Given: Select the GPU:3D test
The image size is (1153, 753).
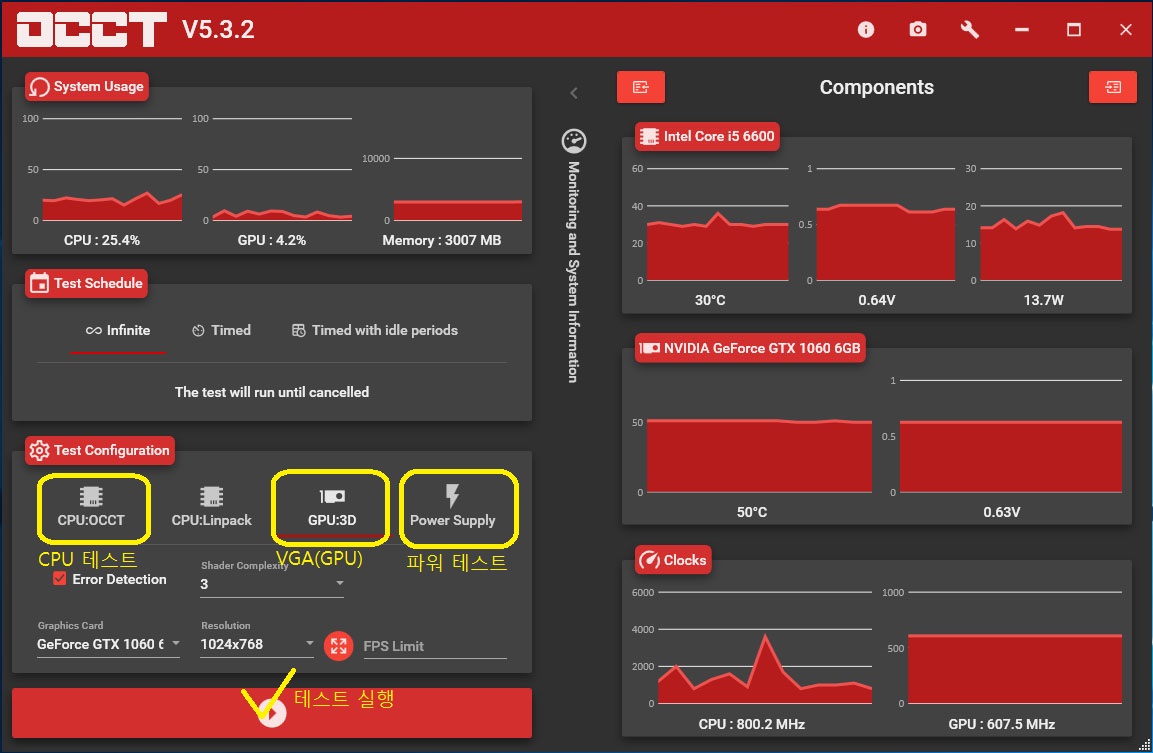Looking at the screenshot, I should [x=332, y=507].
